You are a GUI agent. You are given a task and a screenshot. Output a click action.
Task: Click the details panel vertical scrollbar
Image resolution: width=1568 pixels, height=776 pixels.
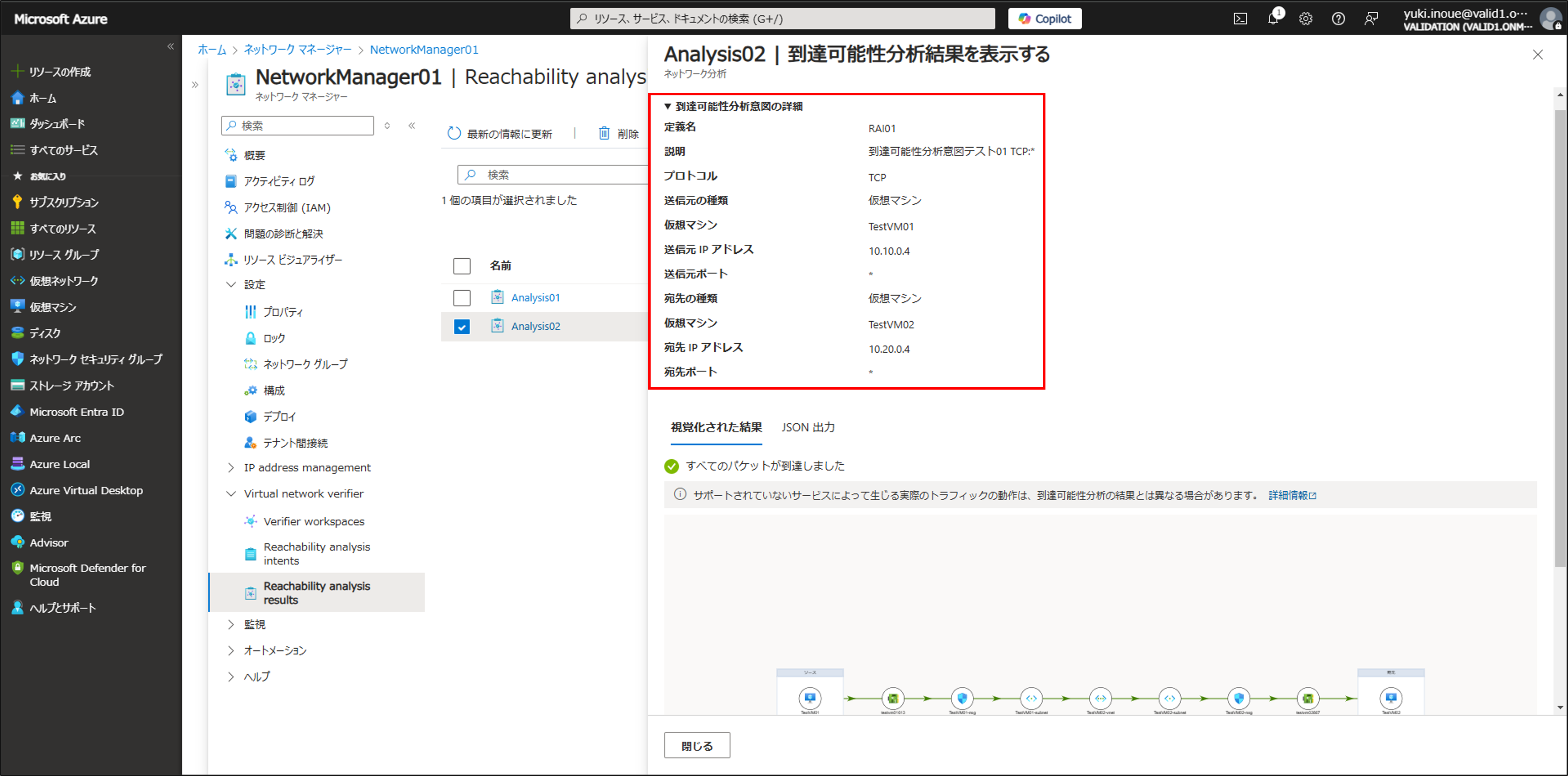(1560, 338)
